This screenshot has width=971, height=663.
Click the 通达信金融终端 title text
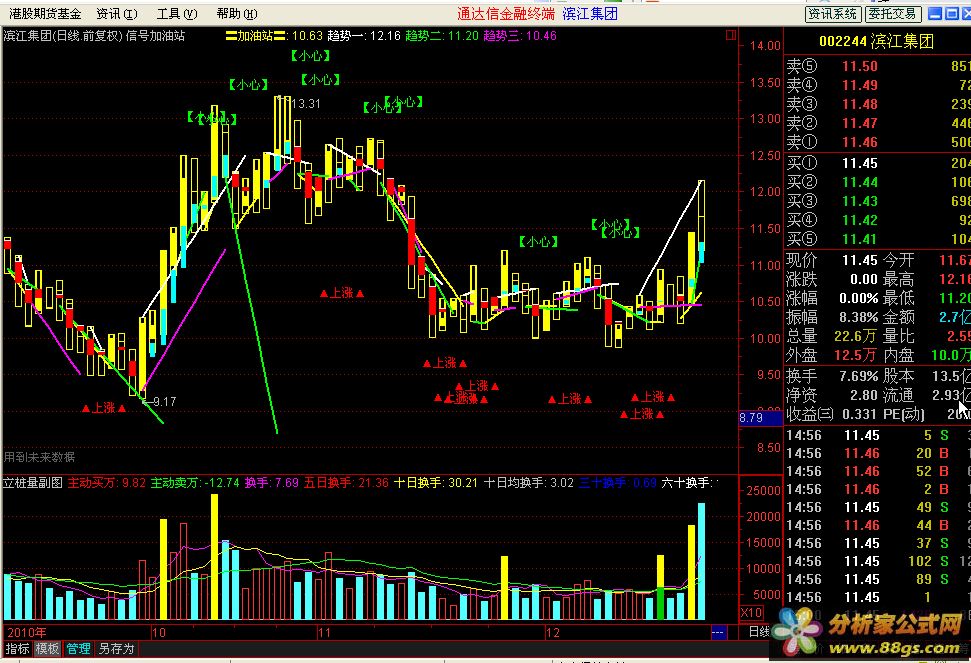point(506,14)
